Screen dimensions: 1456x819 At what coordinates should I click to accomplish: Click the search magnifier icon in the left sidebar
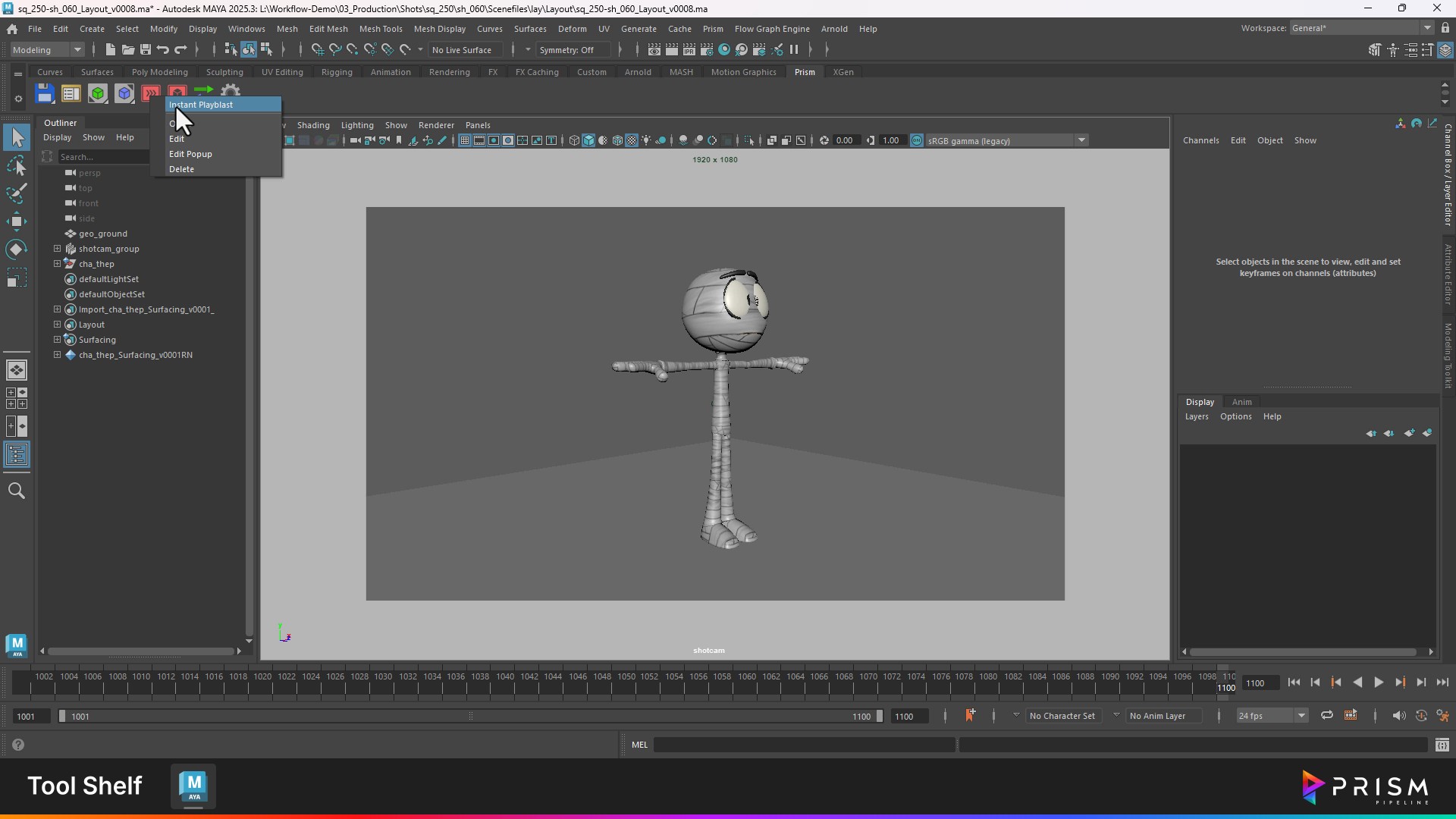pyautogui.click(x=16, y=491)
